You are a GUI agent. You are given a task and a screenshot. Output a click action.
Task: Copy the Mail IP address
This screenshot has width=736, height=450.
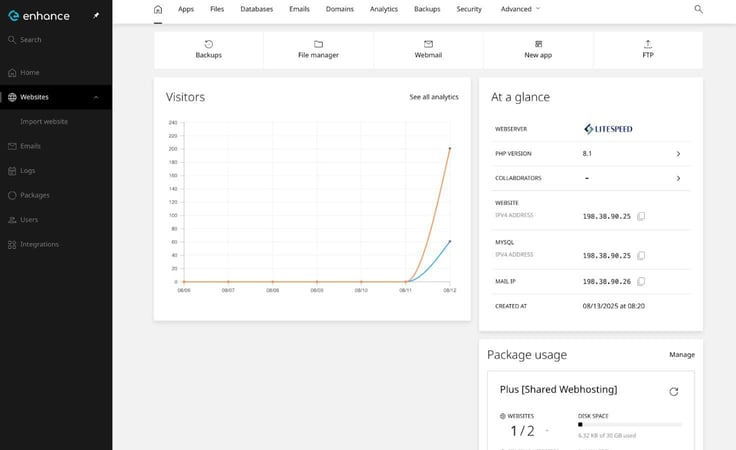(x=641, y=282)
